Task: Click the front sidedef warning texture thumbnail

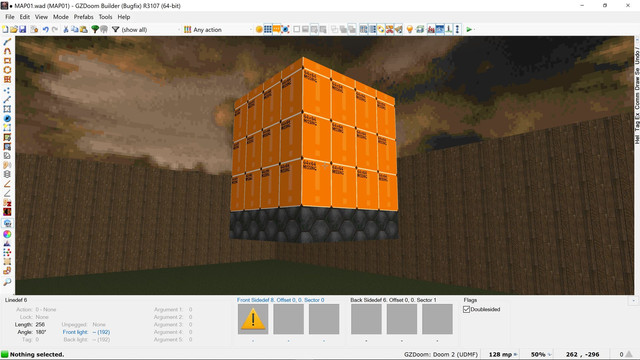Action: (x=253, y=319)
